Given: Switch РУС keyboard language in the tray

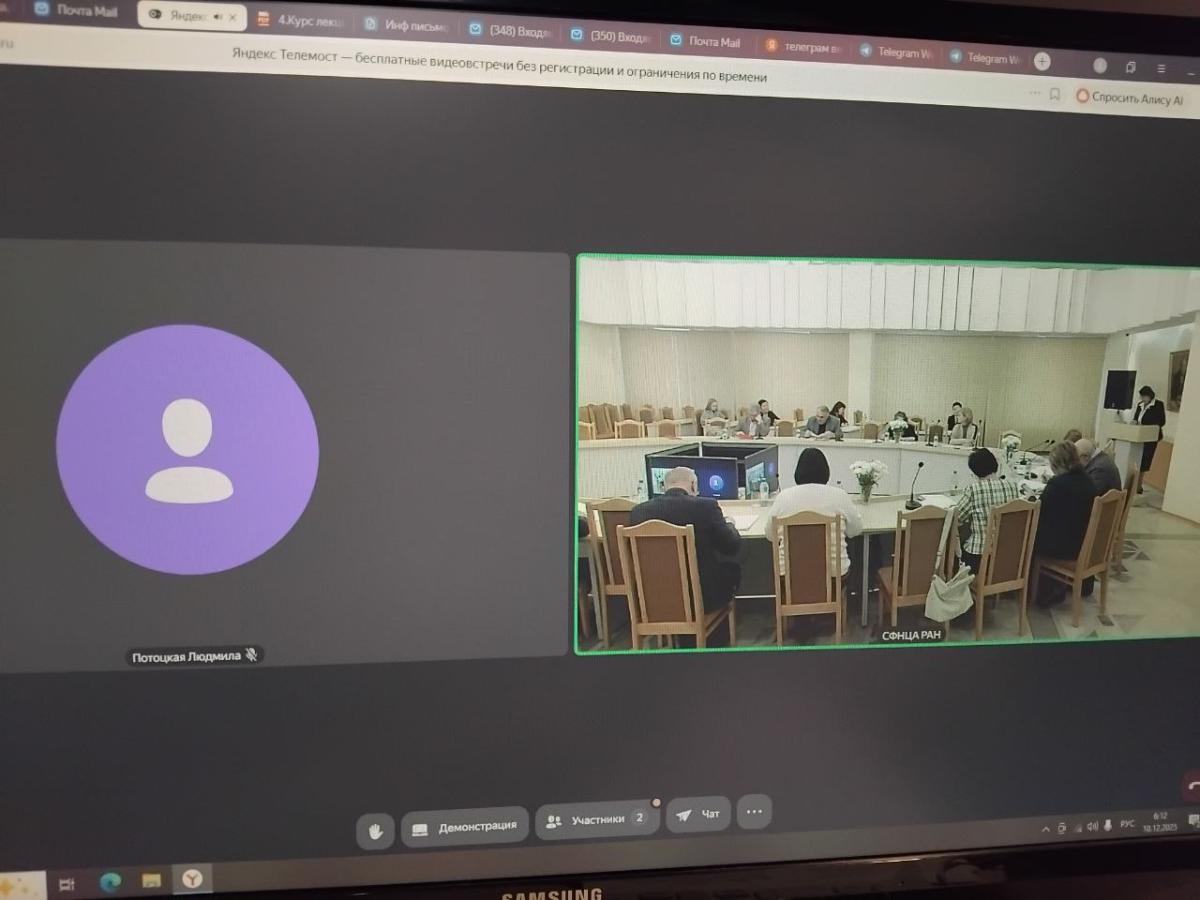Looking at the screenshot, I should click(x=1127, y=824).
